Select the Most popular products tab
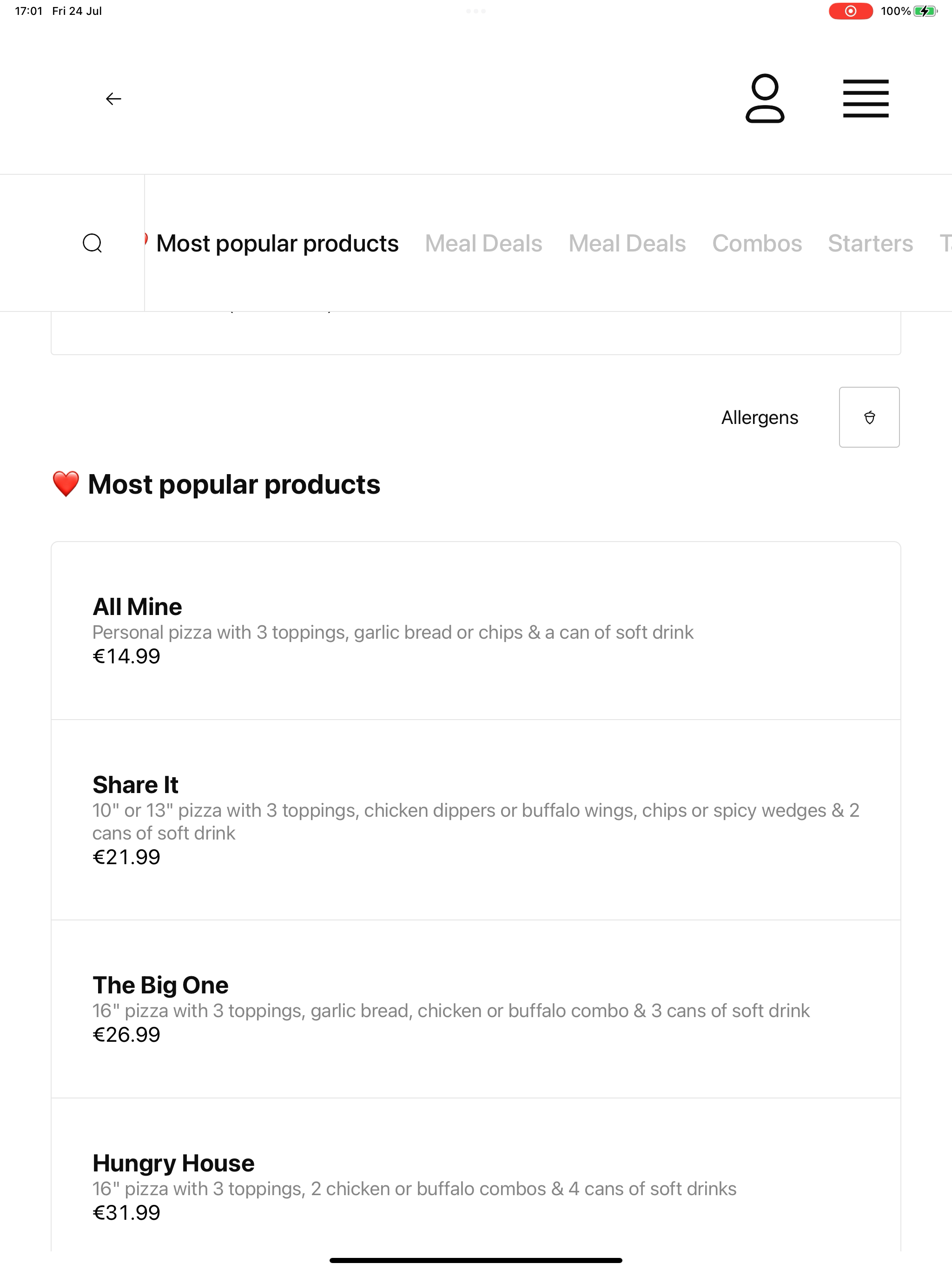Image resolution: width=952 pixels, height=1270 pixels. [277, 244]
